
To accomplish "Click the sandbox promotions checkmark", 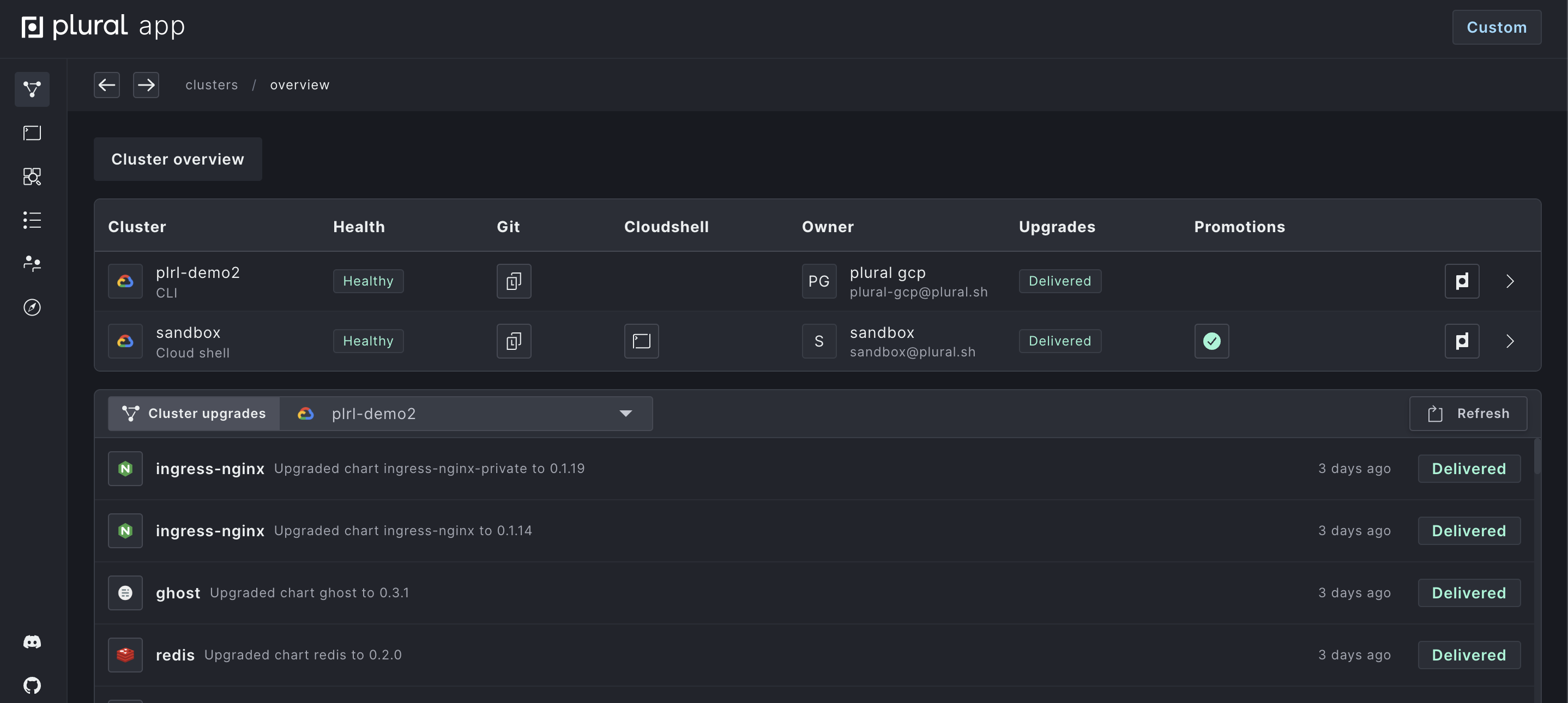I will pos(1211,341).
